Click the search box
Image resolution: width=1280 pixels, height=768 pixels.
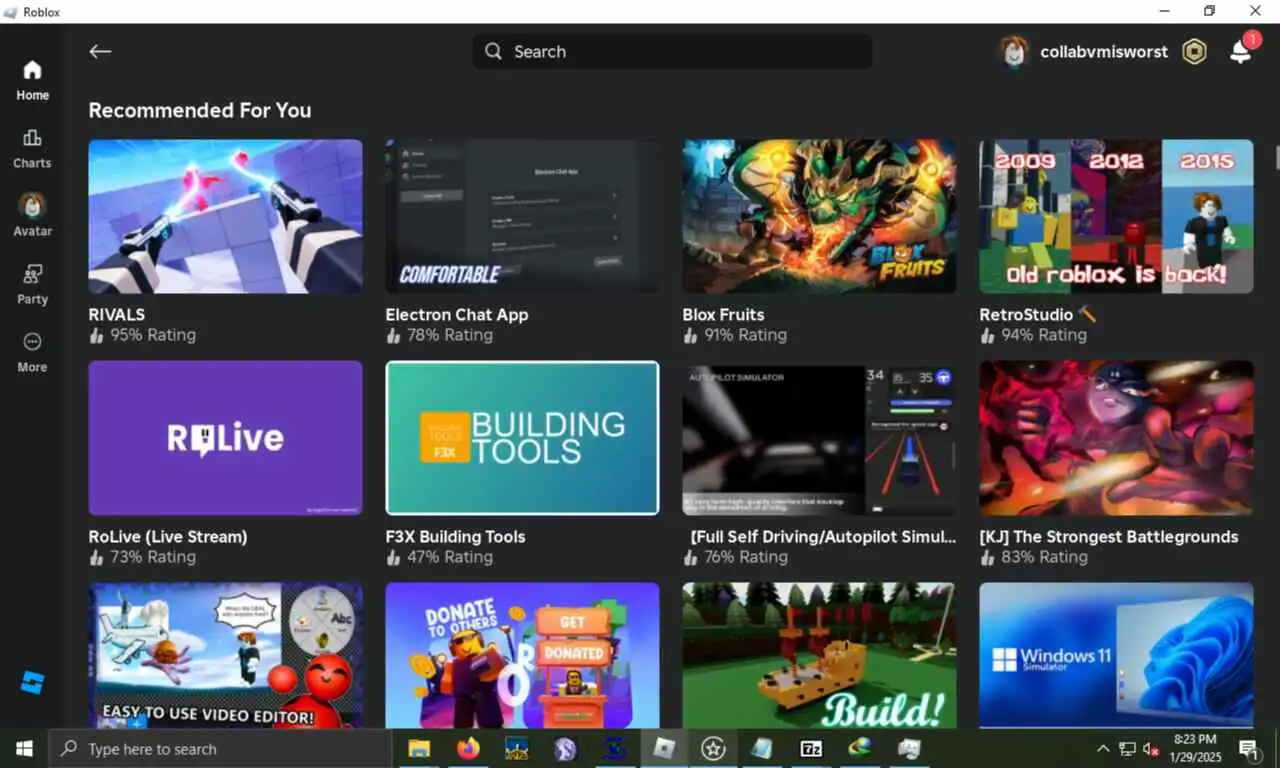[672, 52]
